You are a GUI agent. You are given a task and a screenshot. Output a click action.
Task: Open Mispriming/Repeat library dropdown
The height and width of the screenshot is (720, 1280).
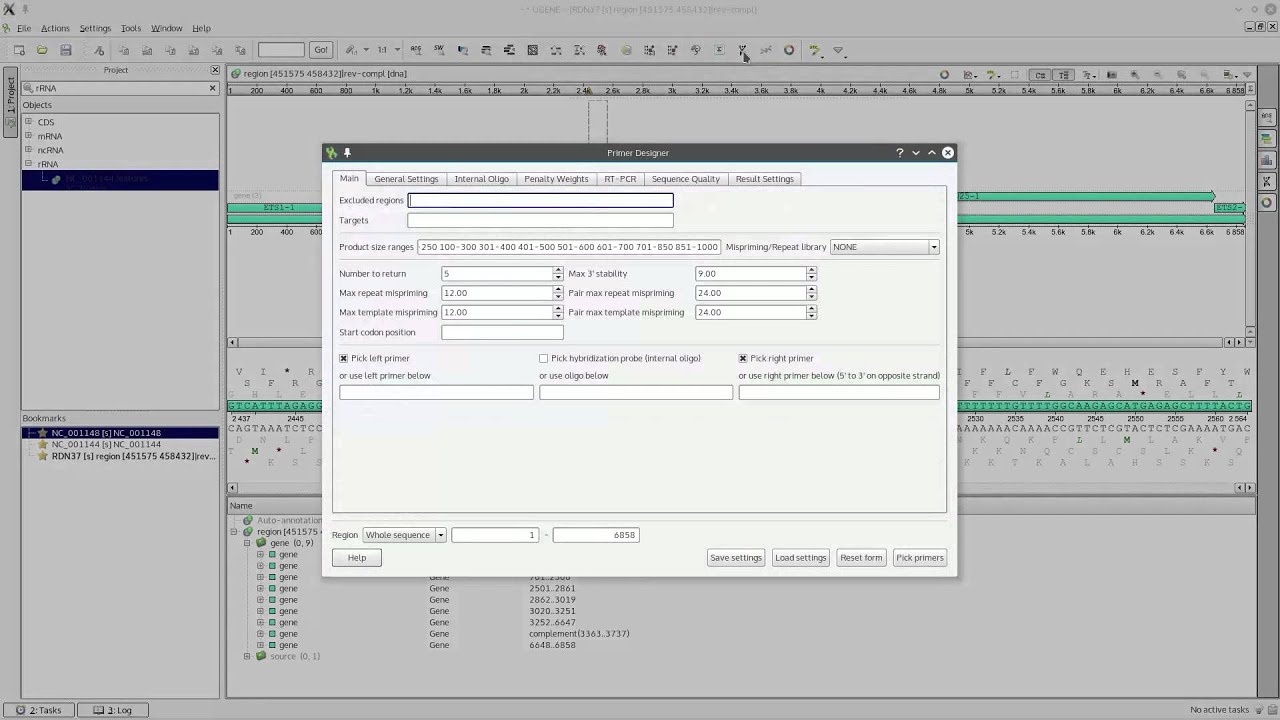click(884, 247)
